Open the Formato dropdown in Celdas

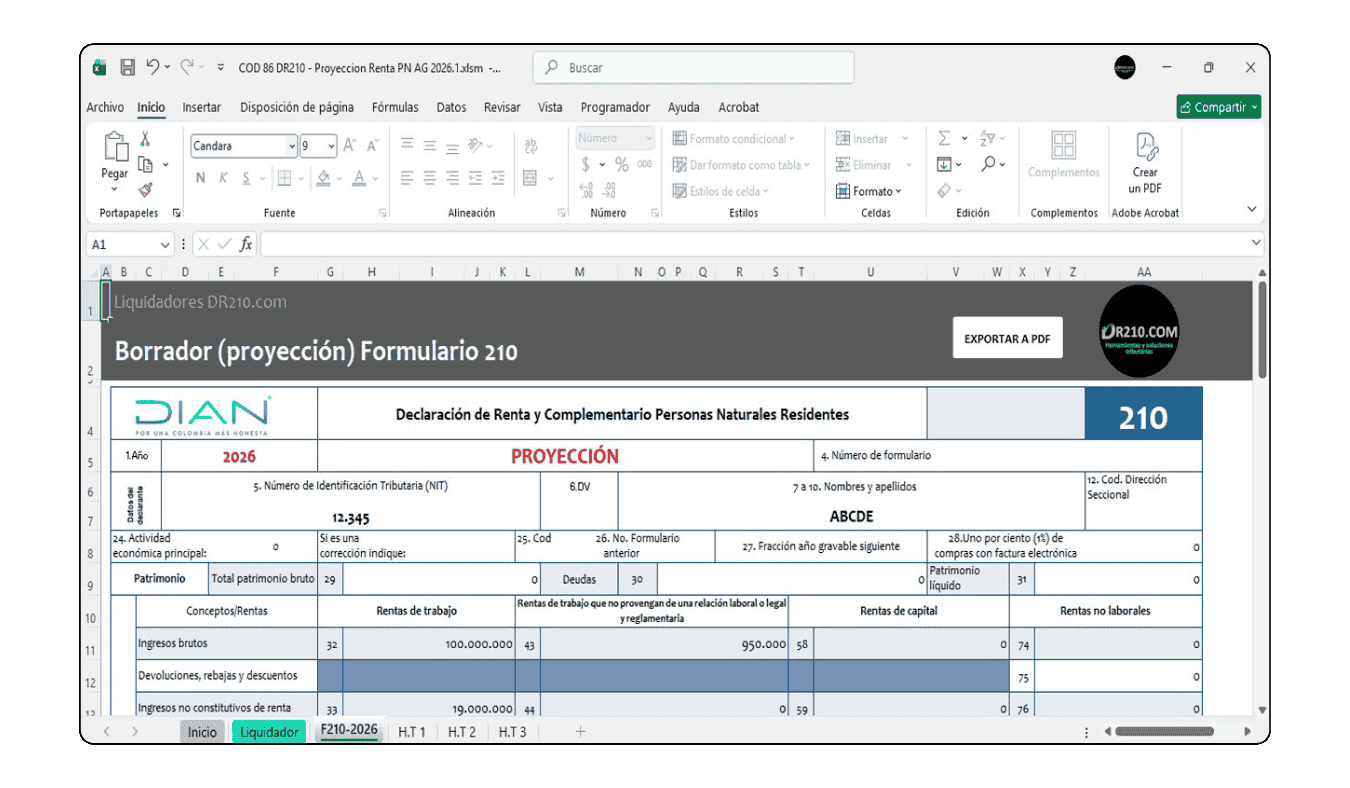(x=869, y=190)
